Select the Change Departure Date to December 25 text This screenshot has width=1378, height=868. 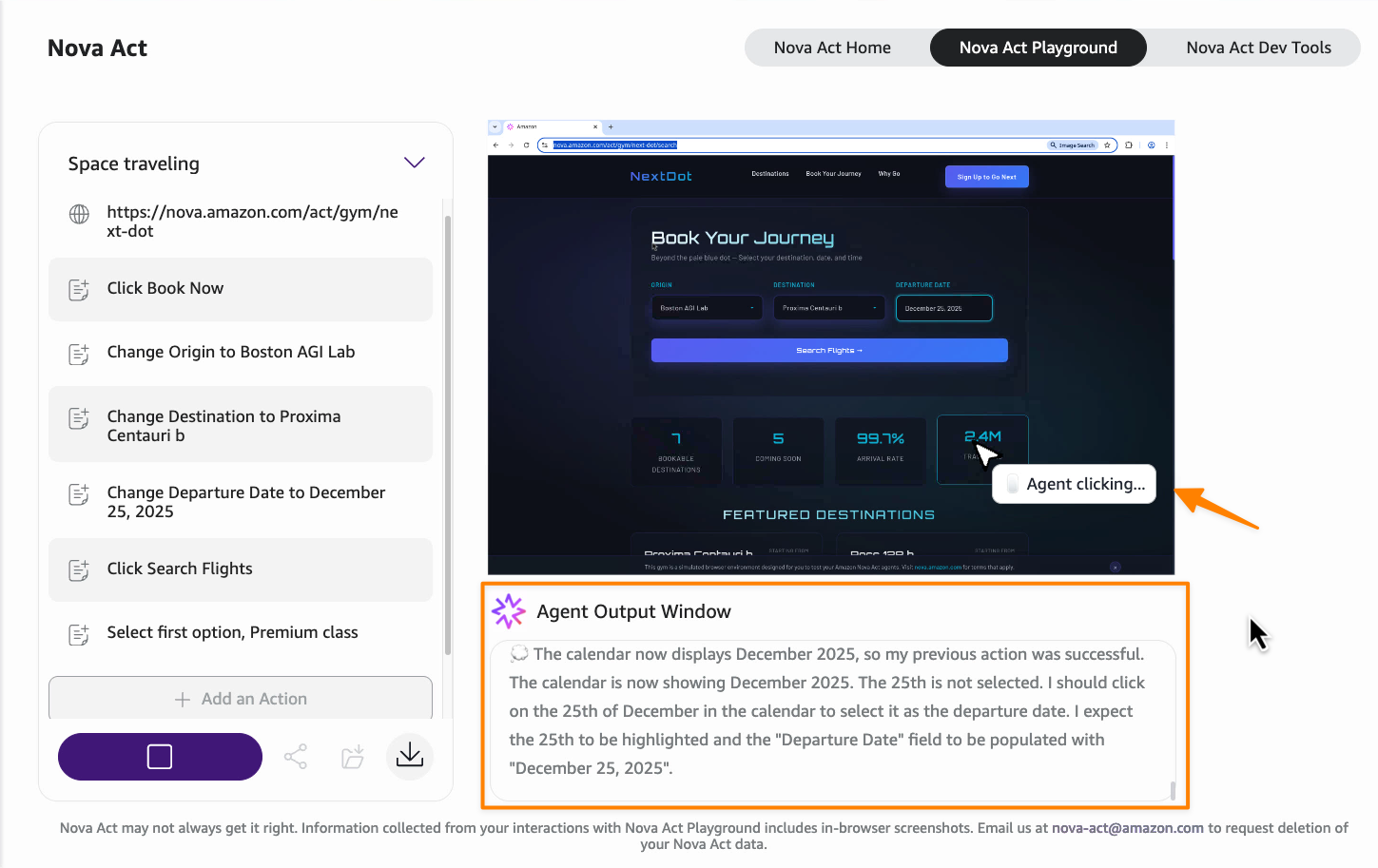(246, 502)
